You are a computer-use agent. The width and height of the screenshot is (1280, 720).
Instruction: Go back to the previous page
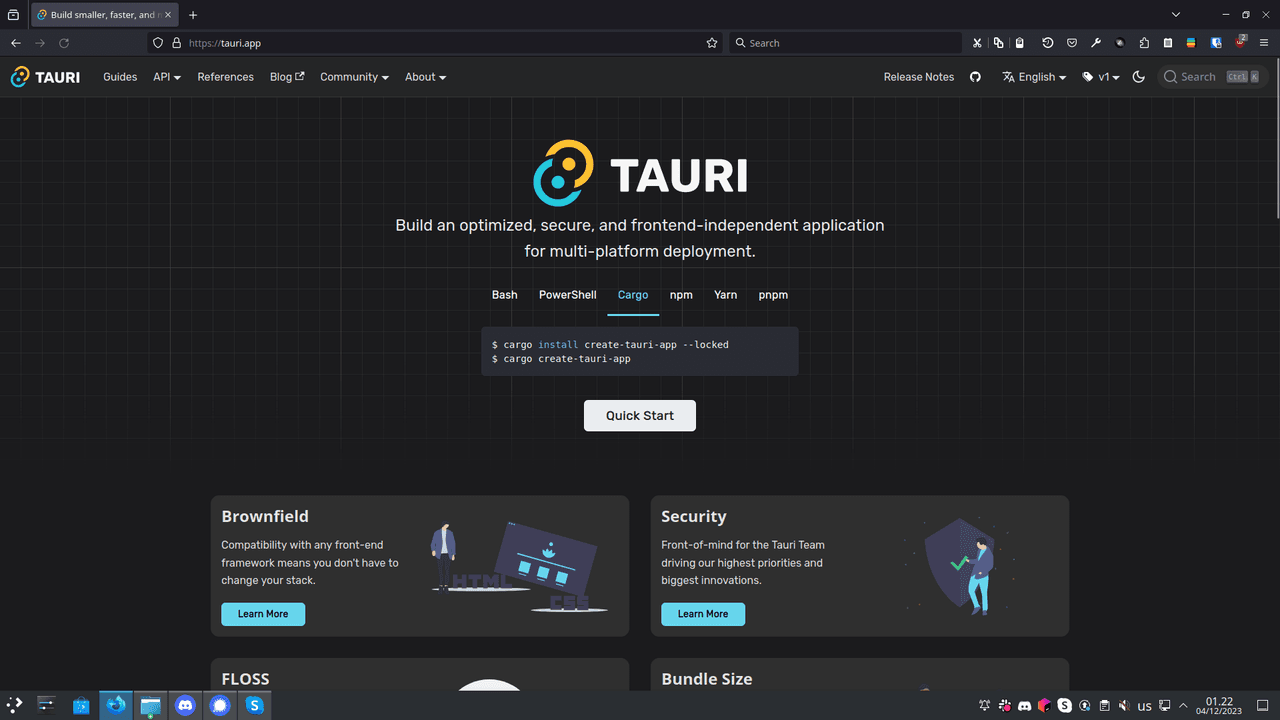coord(16,43)
